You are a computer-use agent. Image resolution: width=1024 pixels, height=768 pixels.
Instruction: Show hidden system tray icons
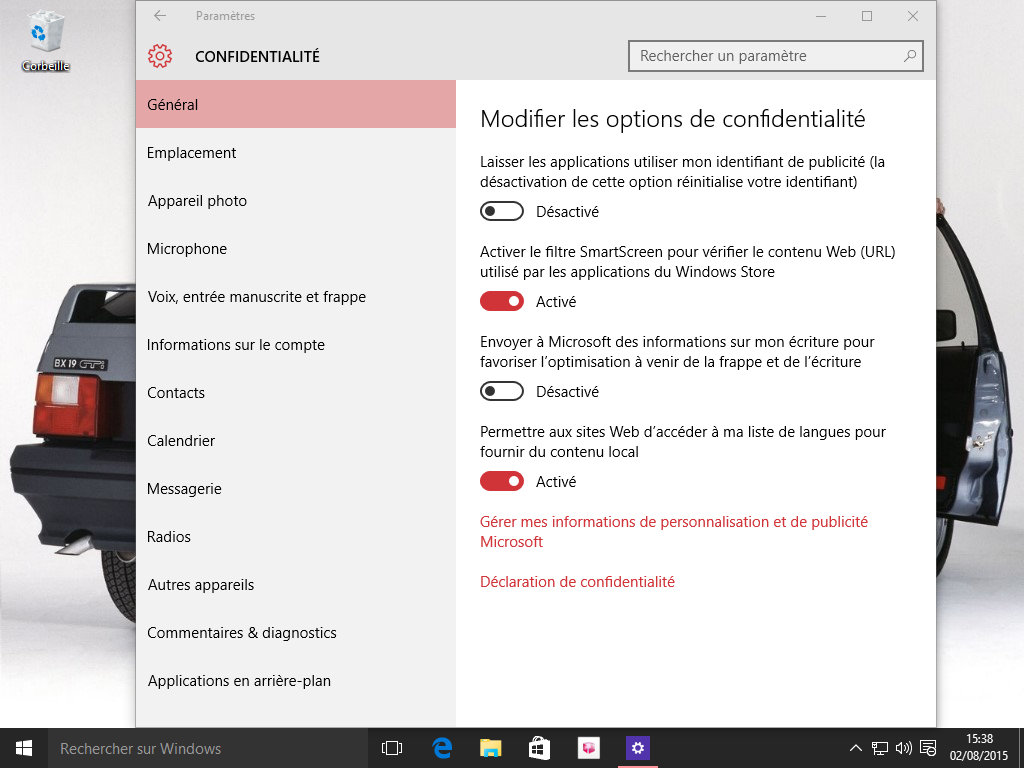(x=856, y=748)
